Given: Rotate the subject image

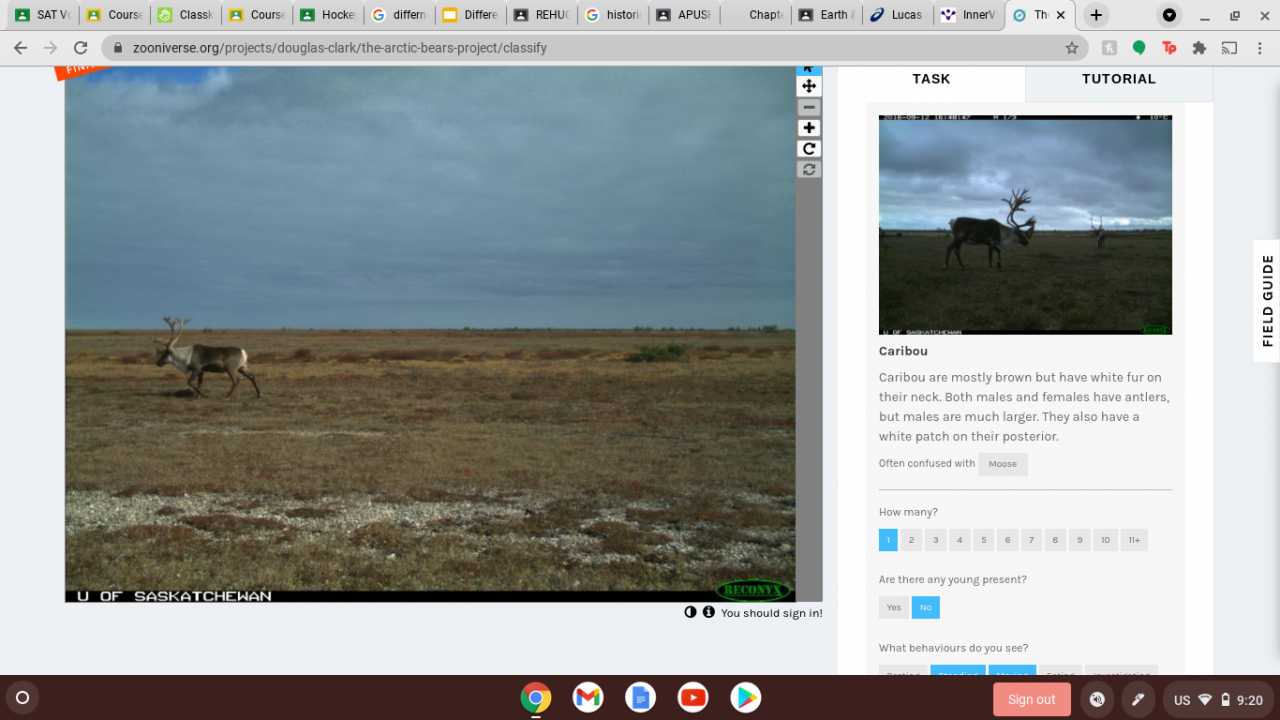Looking at the screenshot, I should click(x=809, y=149).
